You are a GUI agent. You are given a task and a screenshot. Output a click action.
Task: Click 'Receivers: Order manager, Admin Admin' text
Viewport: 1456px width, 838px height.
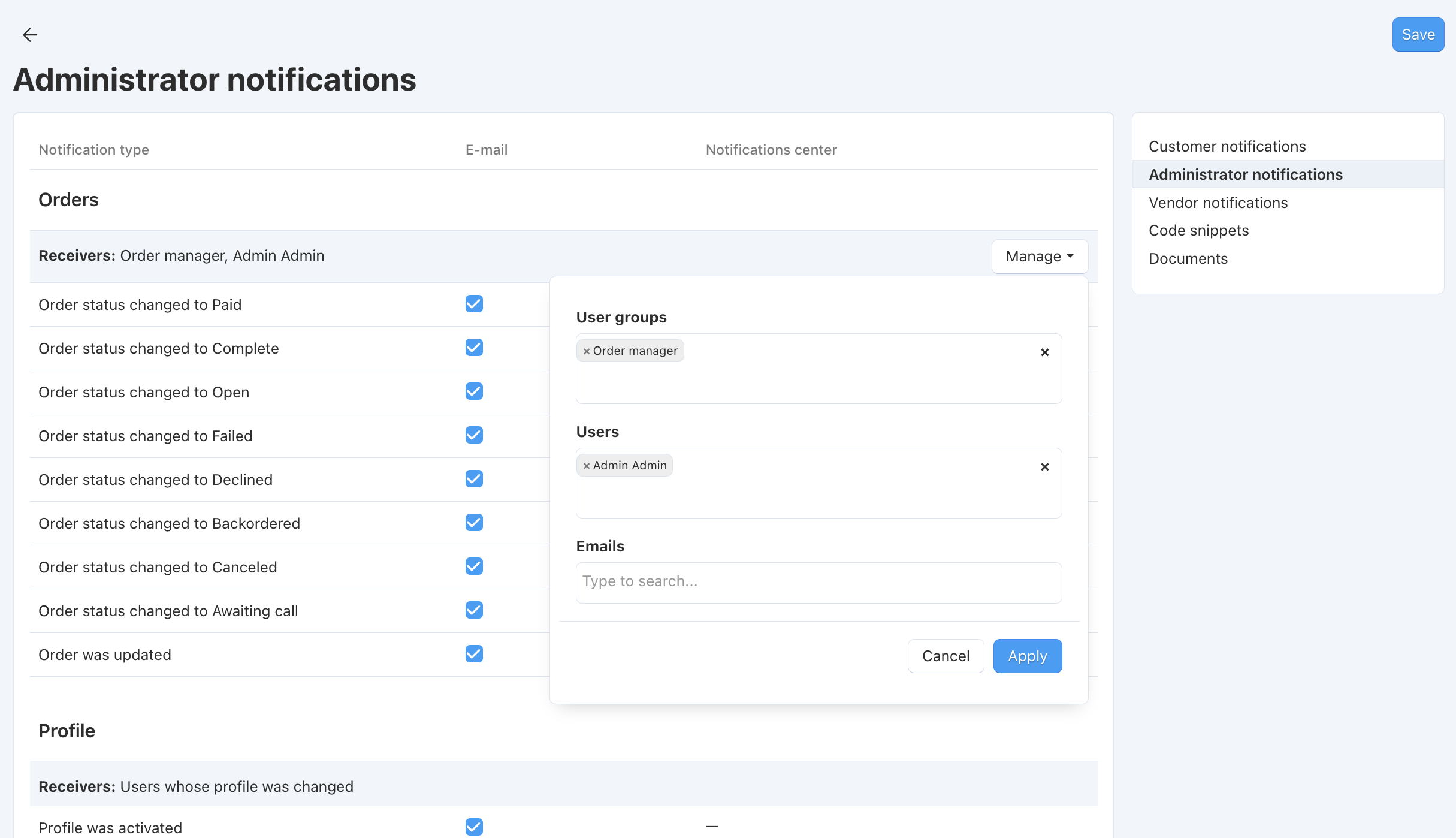tap(181, 255)
